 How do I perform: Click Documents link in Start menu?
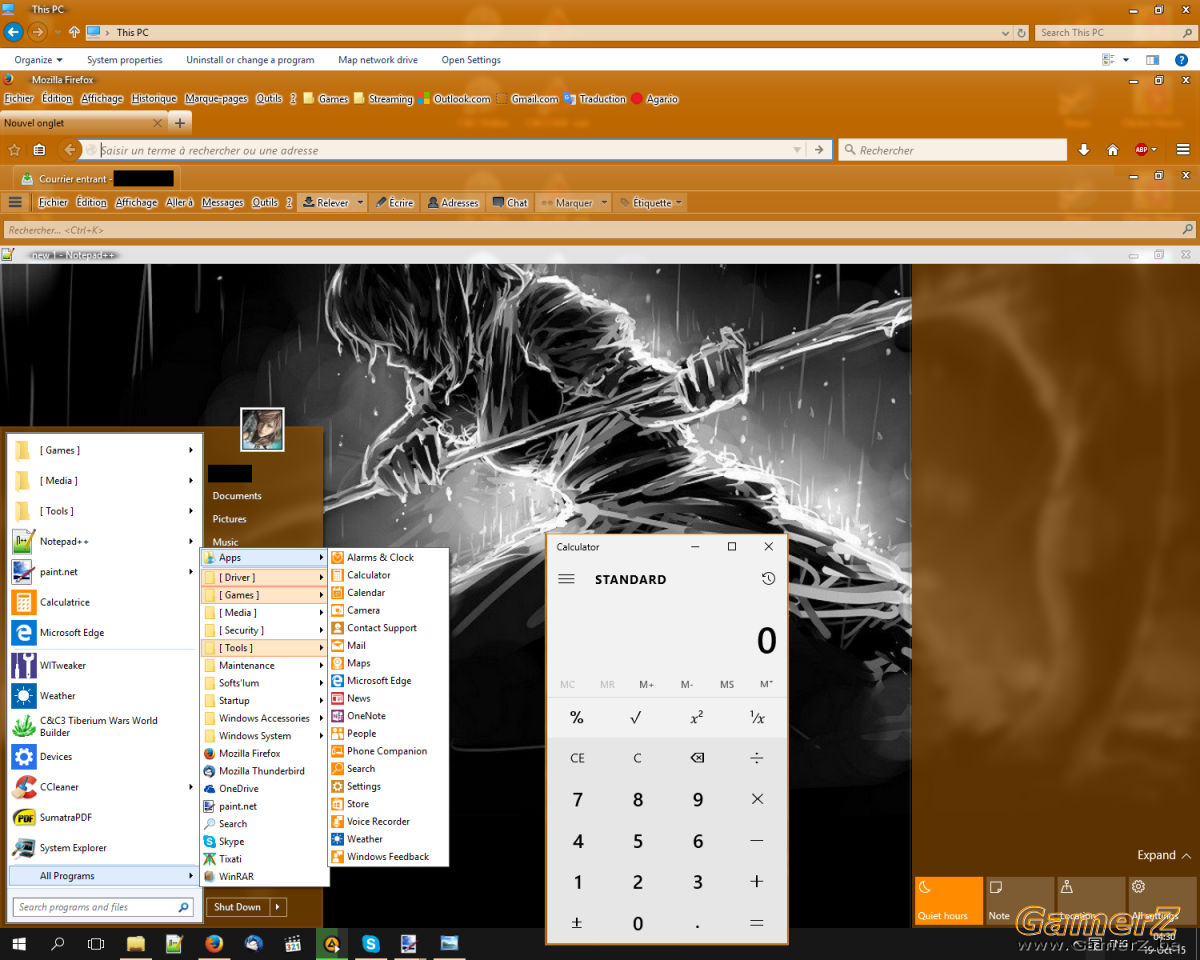tap(237, 496)
